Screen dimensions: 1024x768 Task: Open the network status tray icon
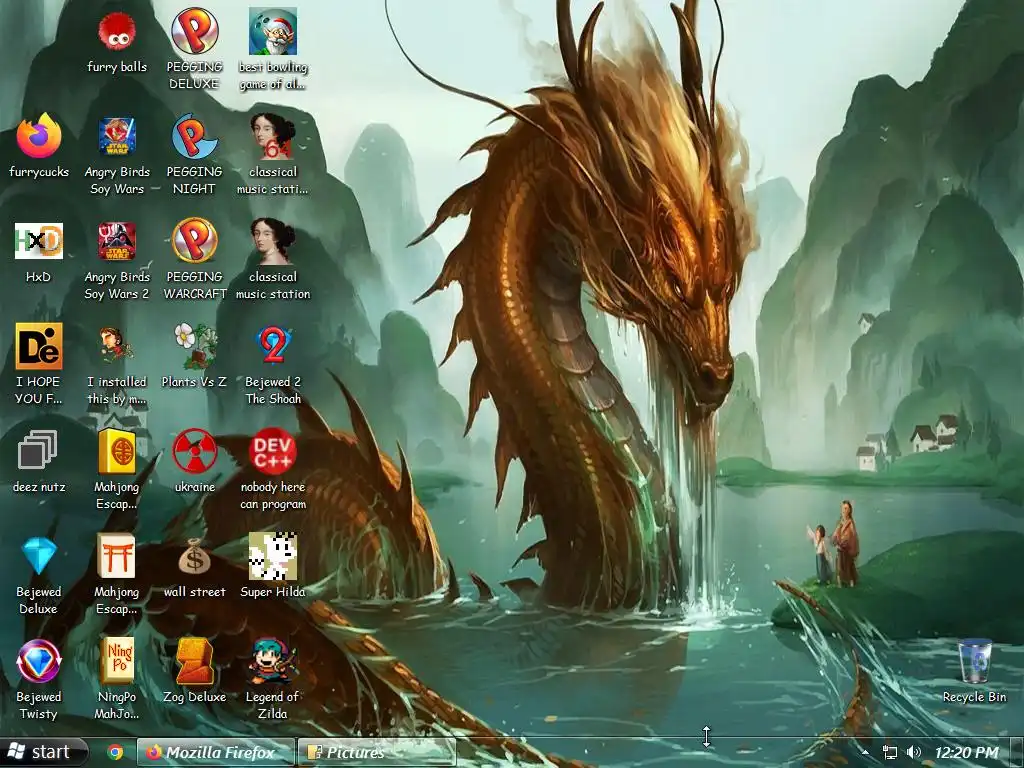(889, 752)
